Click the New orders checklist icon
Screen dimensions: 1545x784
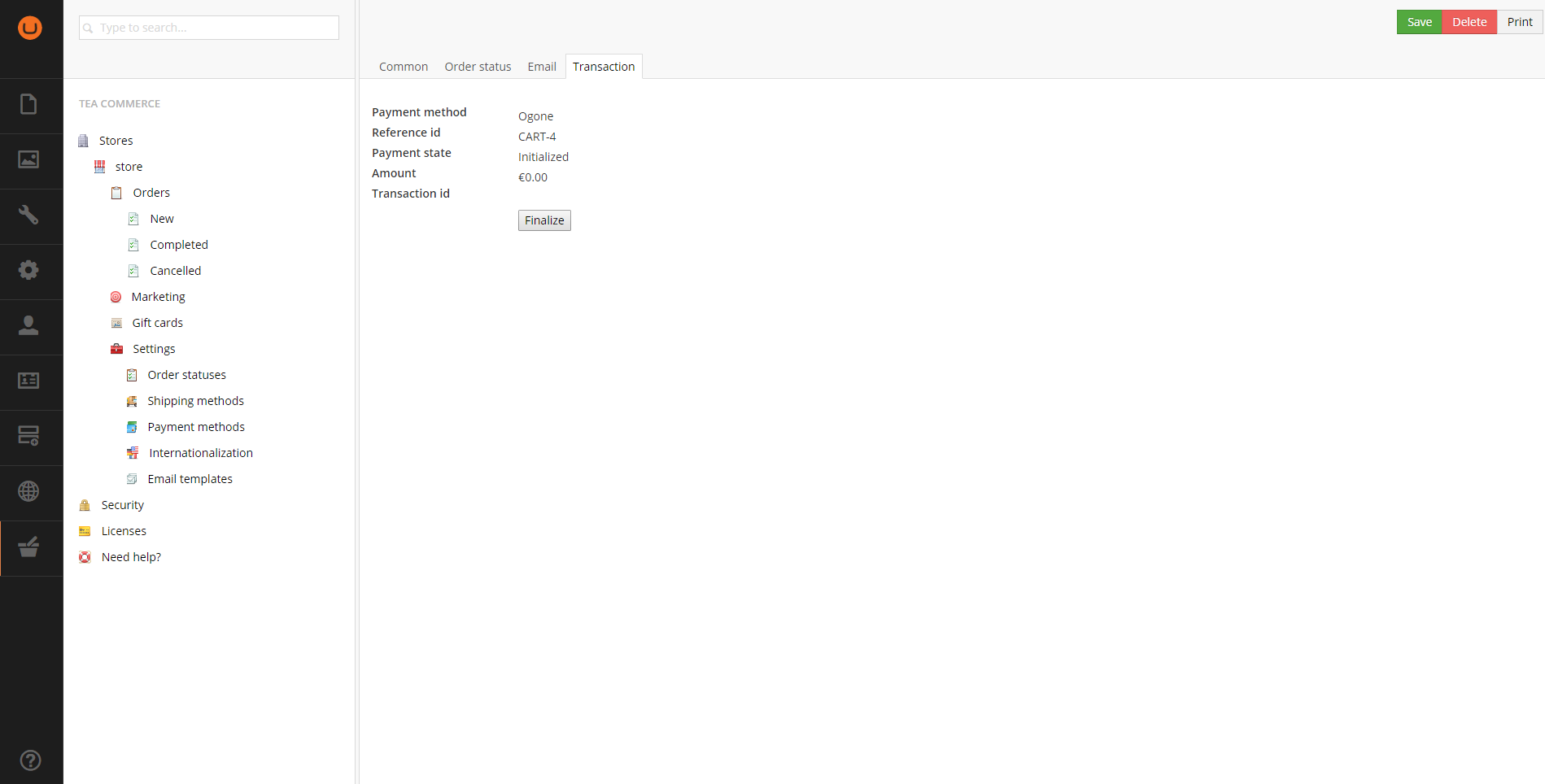click(133, 219)
